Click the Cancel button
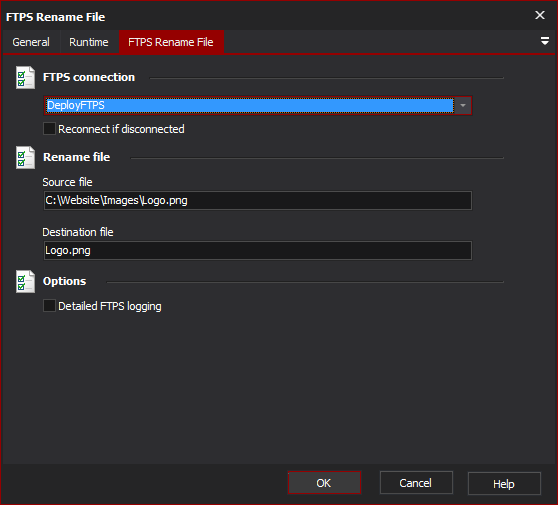 pos(416,483)
